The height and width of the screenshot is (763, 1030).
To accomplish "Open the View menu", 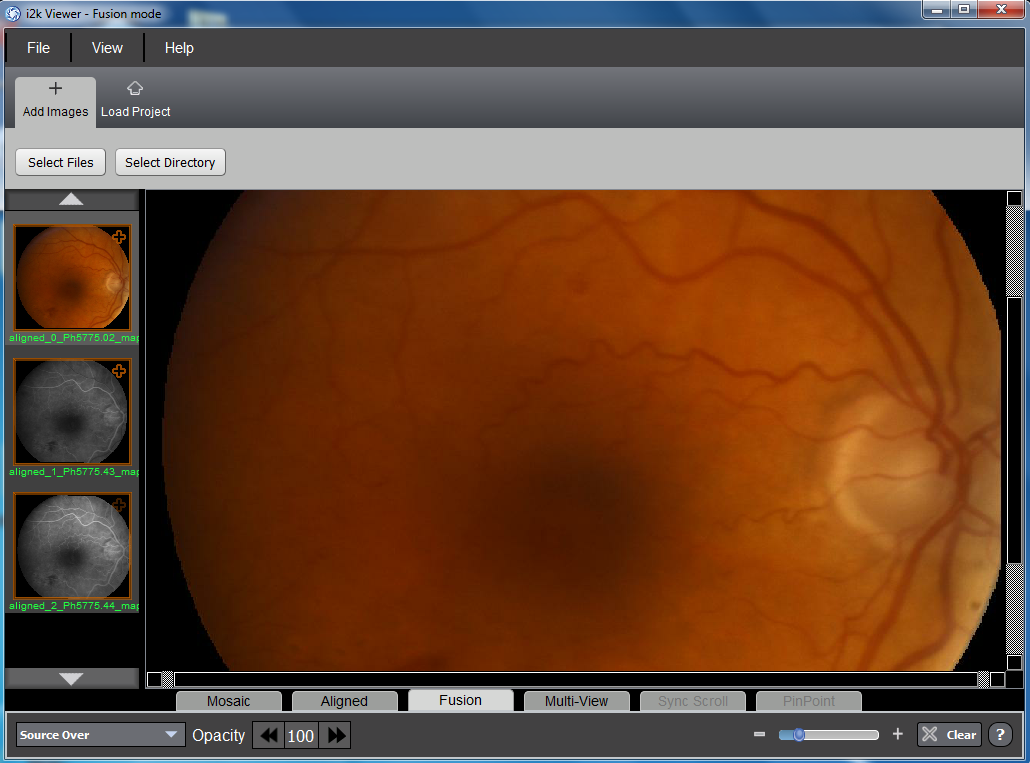I will [x=107, y=48].
